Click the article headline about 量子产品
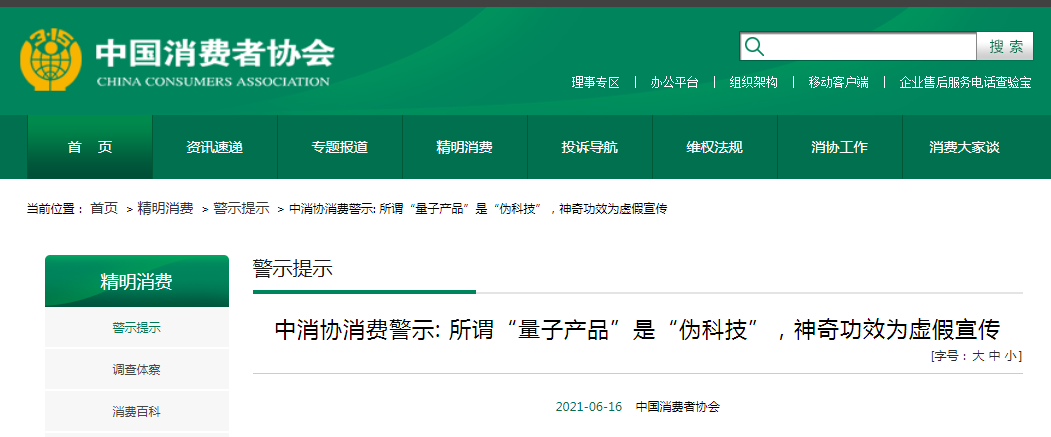The image size is (1051, 437). tap(637, 330)
